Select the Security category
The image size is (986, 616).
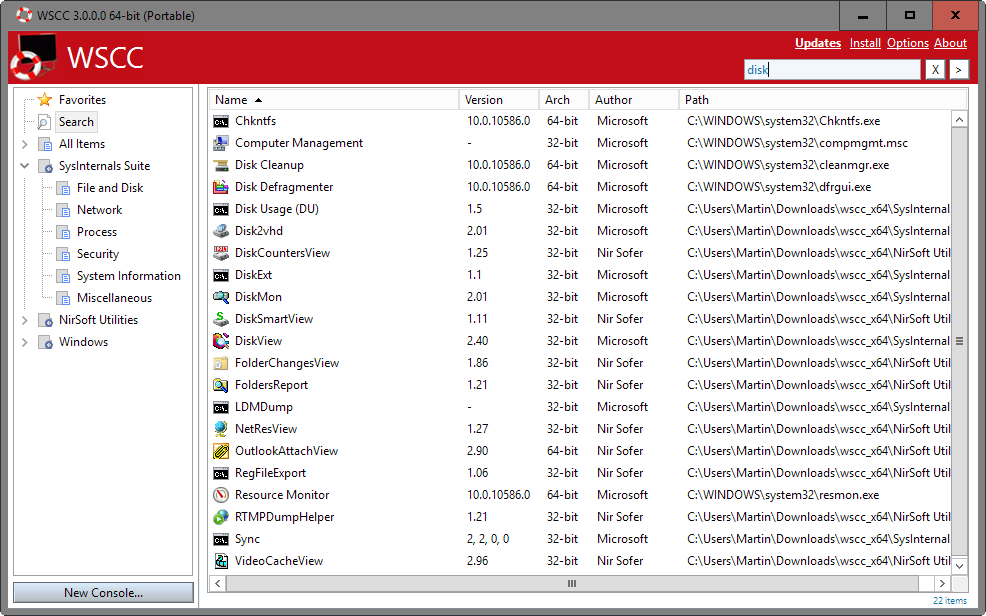pos(97,254)
